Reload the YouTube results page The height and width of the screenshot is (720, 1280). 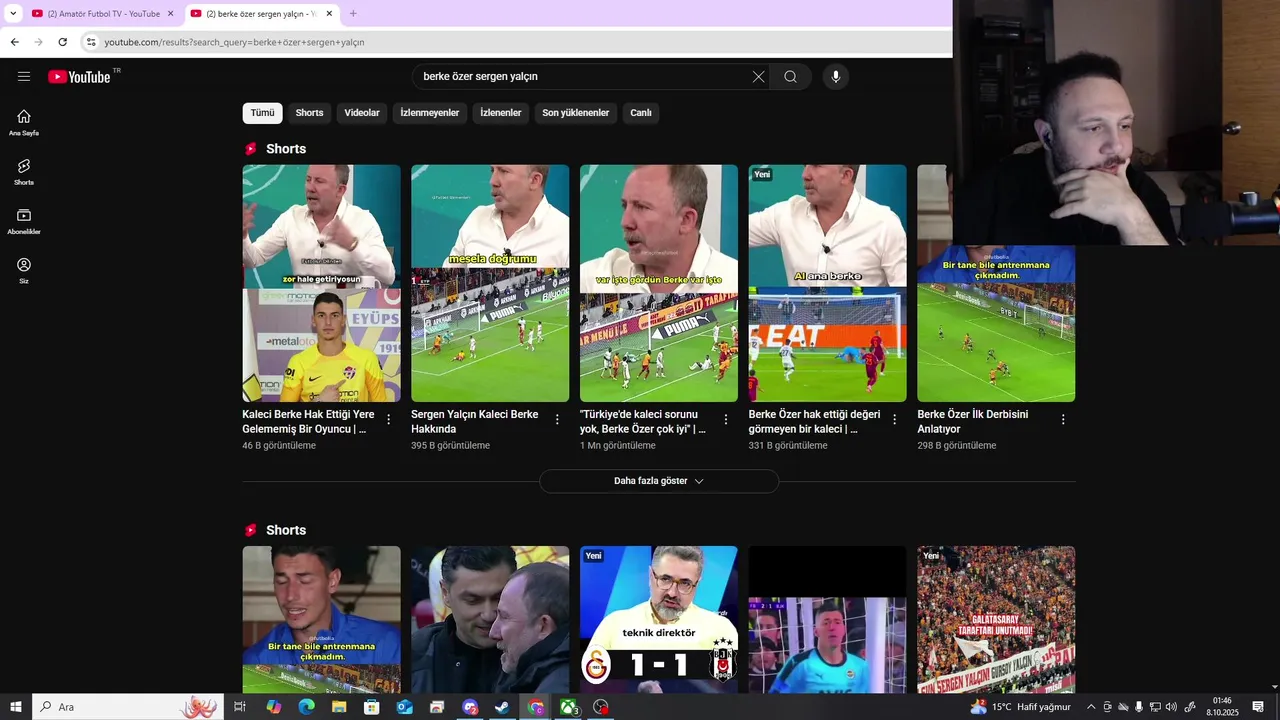coord(62,42)
